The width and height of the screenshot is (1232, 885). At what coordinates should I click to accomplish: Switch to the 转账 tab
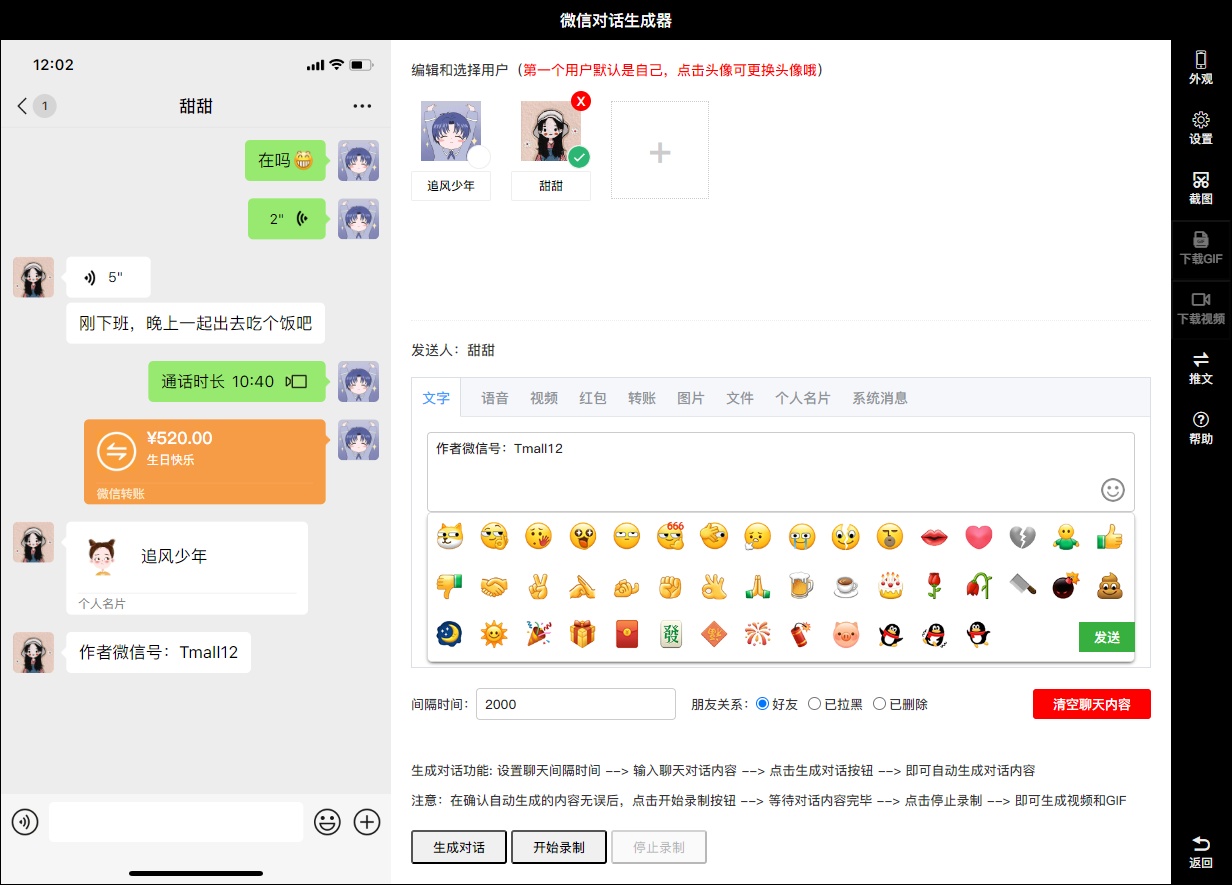click(641, 398)
